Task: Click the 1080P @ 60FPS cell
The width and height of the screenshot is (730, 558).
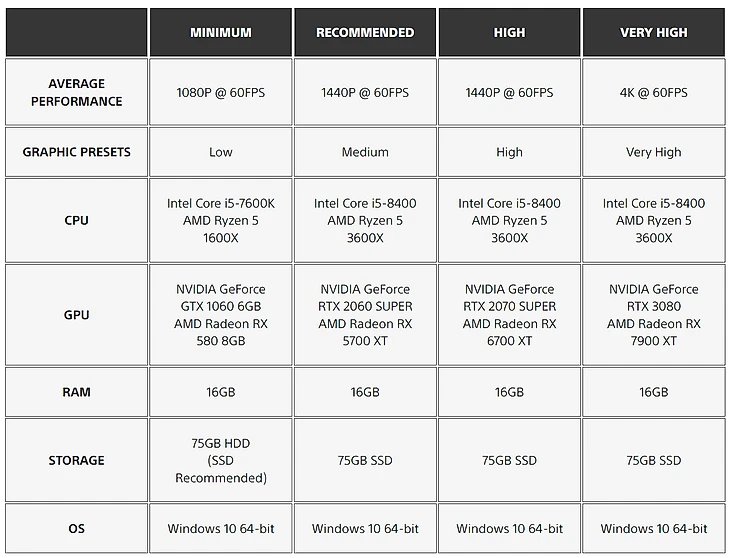Action: tap(220, 92)
